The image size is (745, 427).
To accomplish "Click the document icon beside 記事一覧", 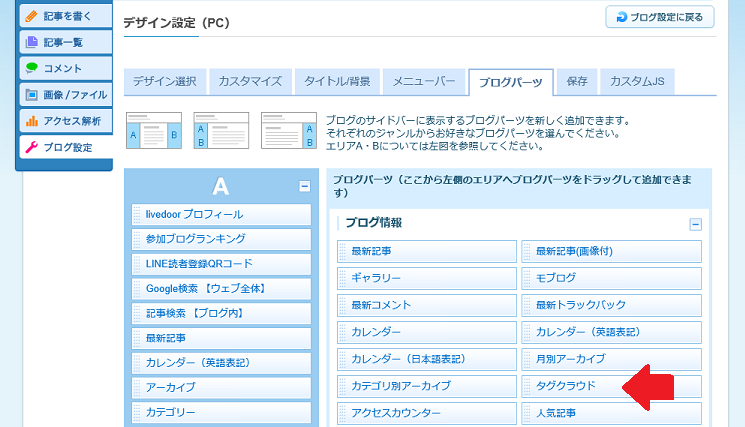I will (31, 42).
